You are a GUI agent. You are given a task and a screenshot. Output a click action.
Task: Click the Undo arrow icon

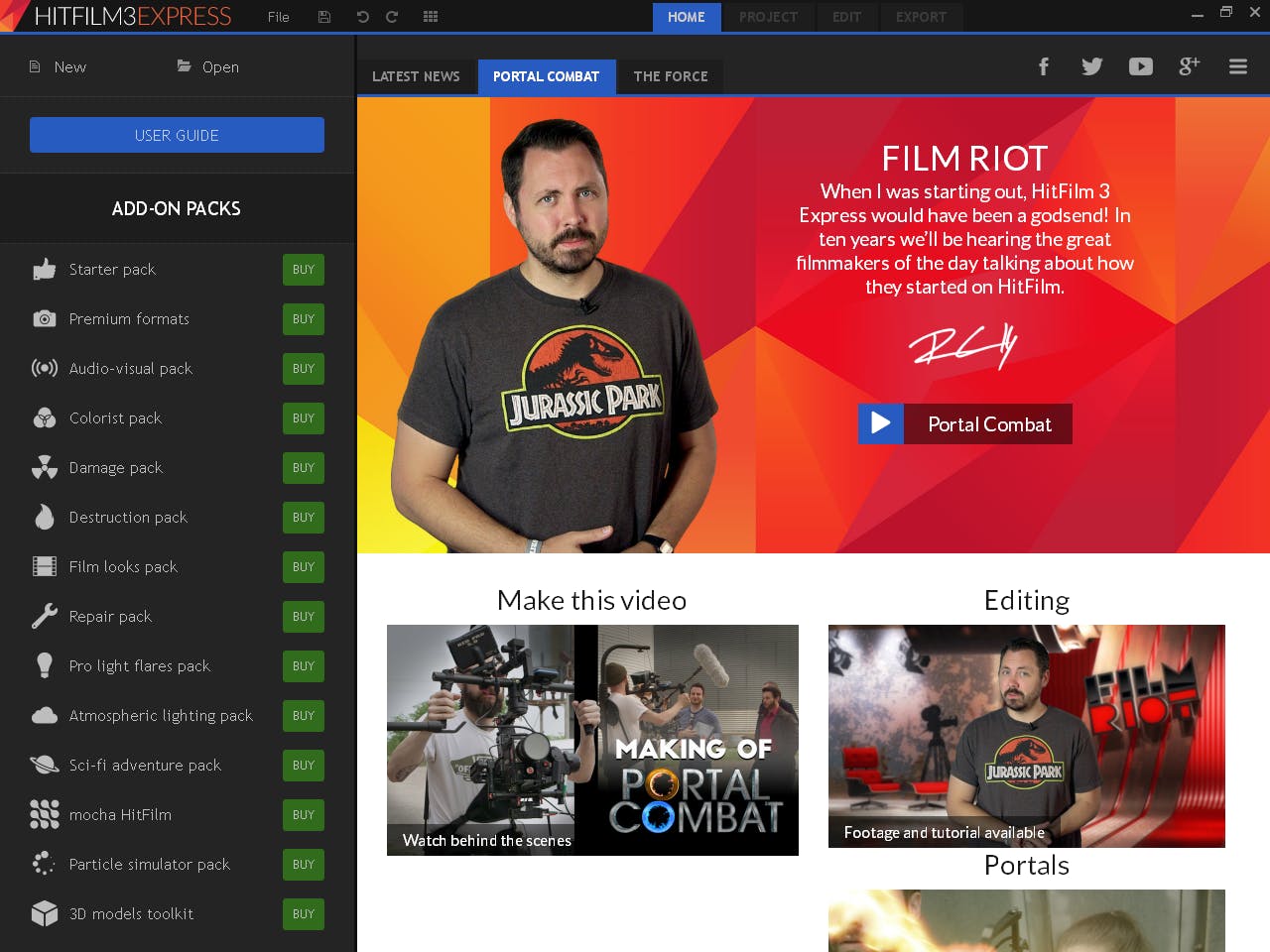click(x=362, y=17)
